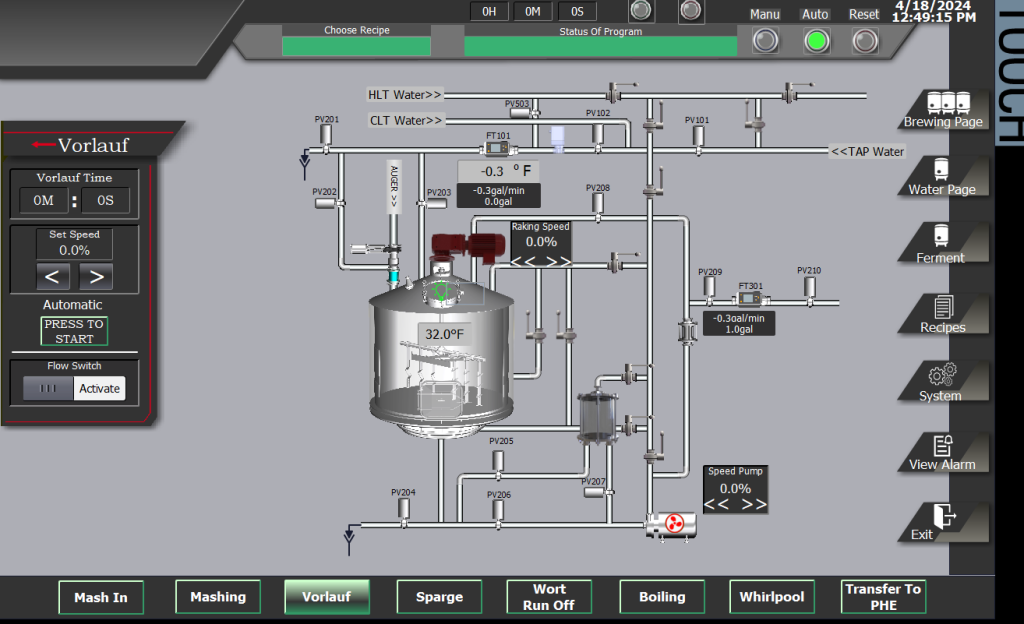Switch to Manu mode button
Image resolution: width=1024 pixels, height=624 pixels.
click(765, 41)
